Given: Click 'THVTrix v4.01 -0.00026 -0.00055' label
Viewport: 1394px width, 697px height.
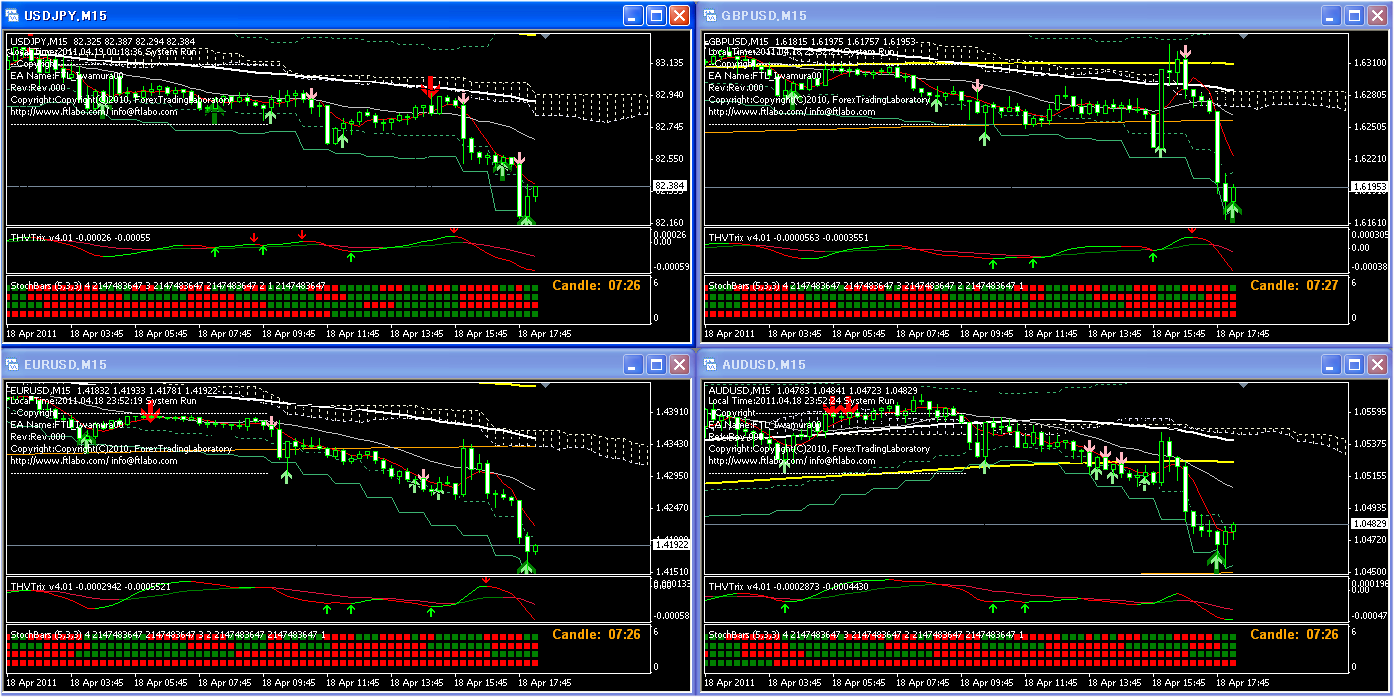Looking at the screenshot, I should tap(80, 237).
